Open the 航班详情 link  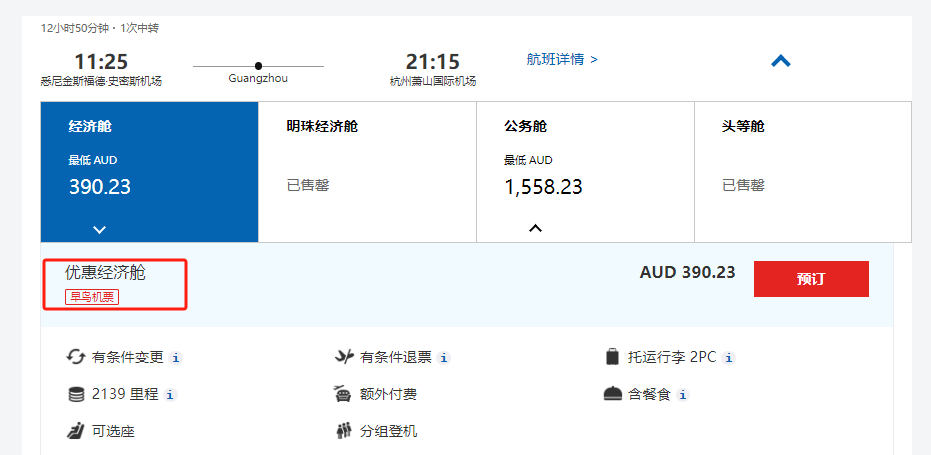[562, 59]
